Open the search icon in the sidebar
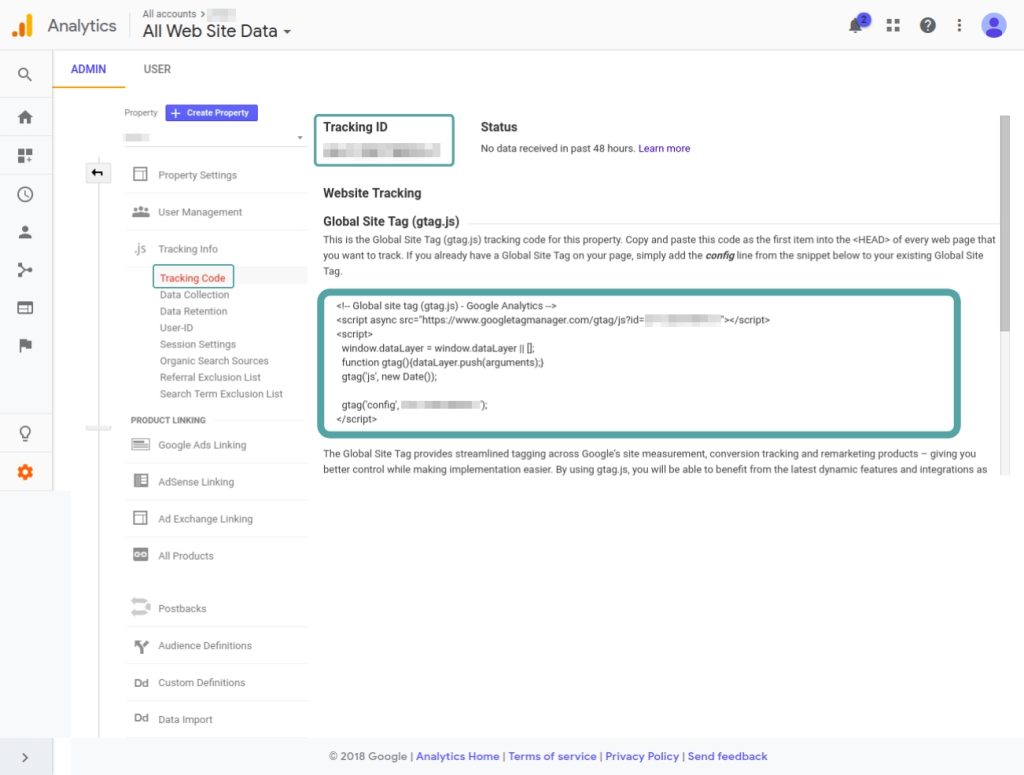1024x775 pixels. (24, 74)
